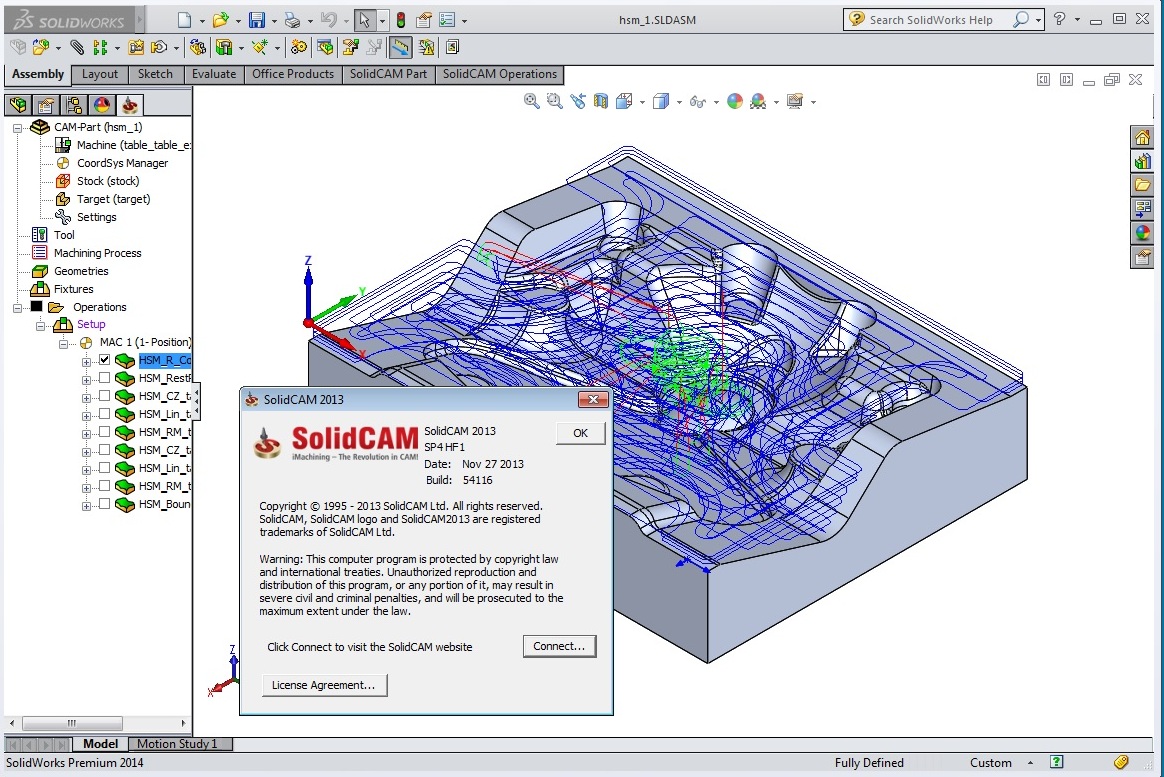Click the Hide/Show Items glasses icon
This screenshot has height=777, width=1164.
[x=697, y=102]
